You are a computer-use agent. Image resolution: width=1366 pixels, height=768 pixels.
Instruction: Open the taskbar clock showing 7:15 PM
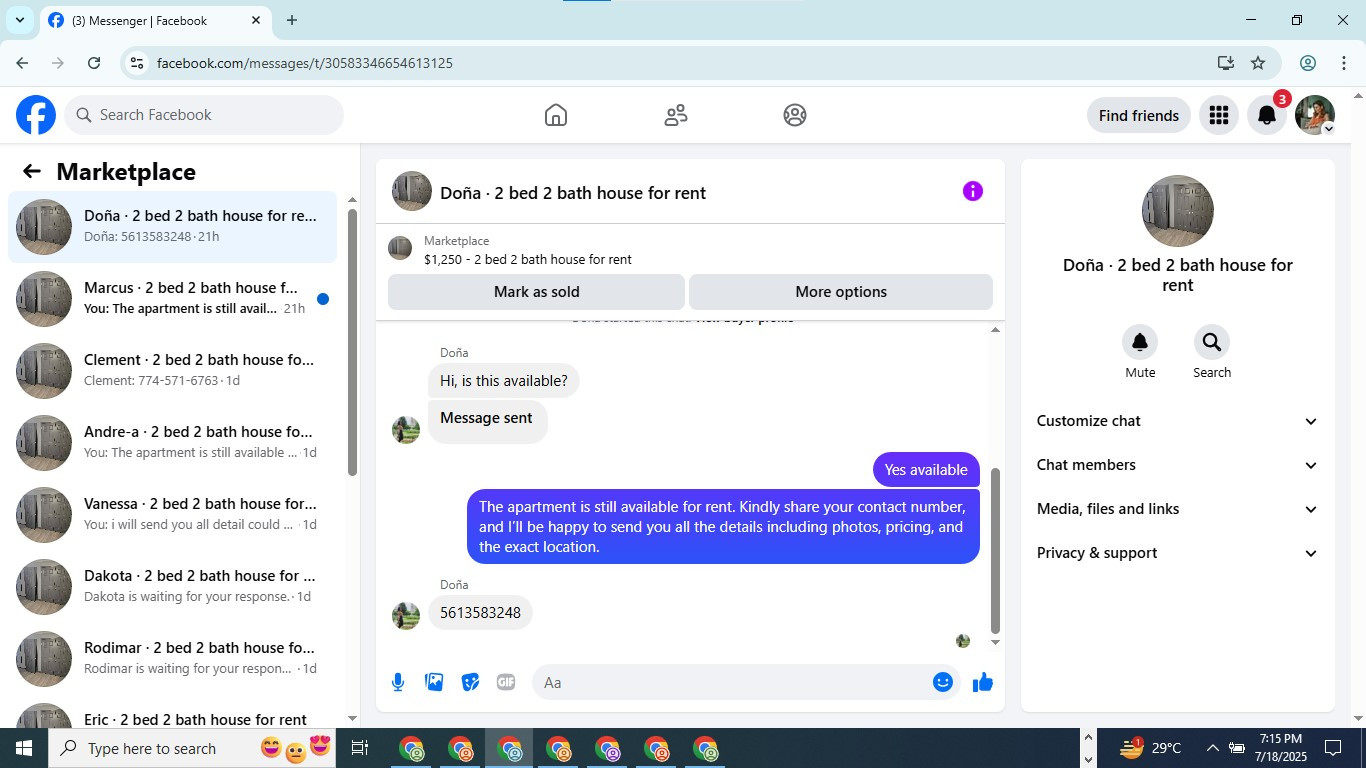(x=1280, y=748)
